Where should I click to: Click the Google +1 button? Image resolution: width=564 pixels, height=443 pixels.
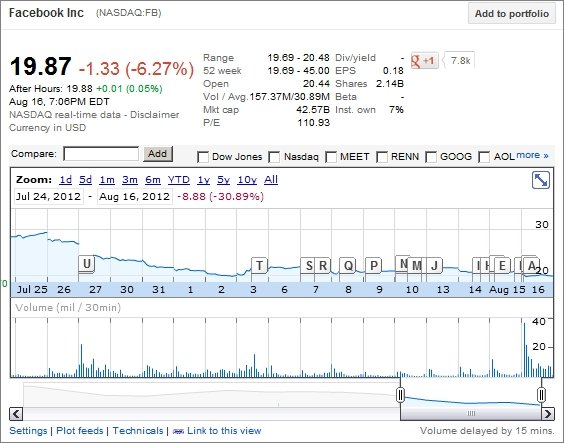(424, 60)
